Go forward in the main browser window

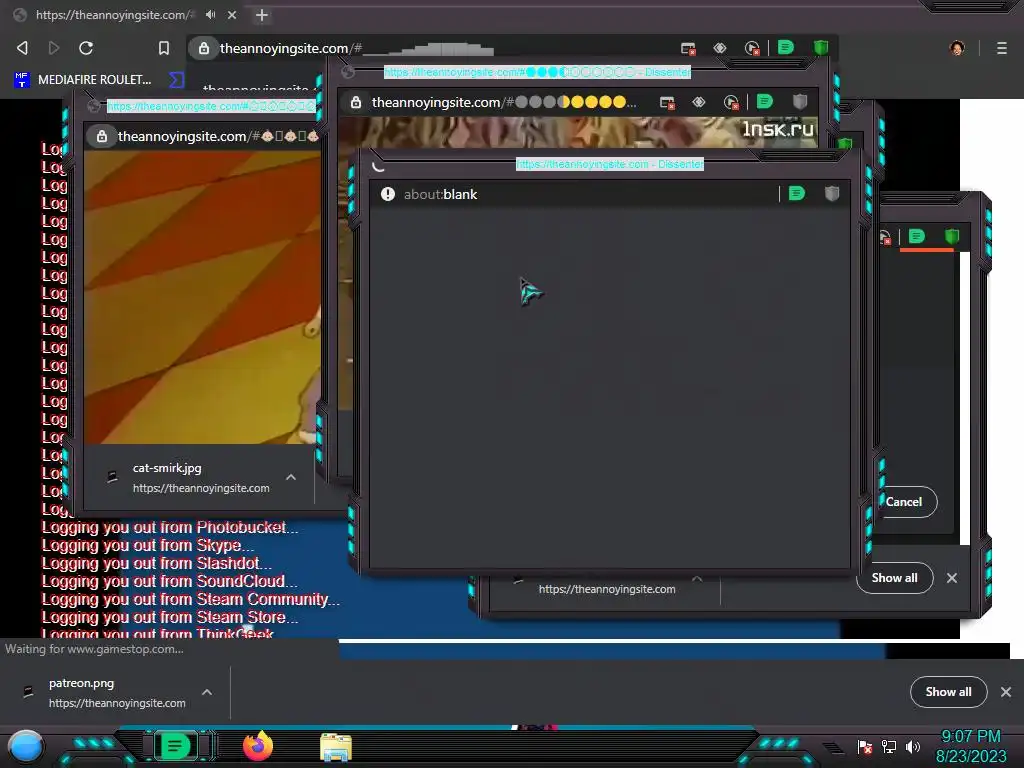[54, 48]
